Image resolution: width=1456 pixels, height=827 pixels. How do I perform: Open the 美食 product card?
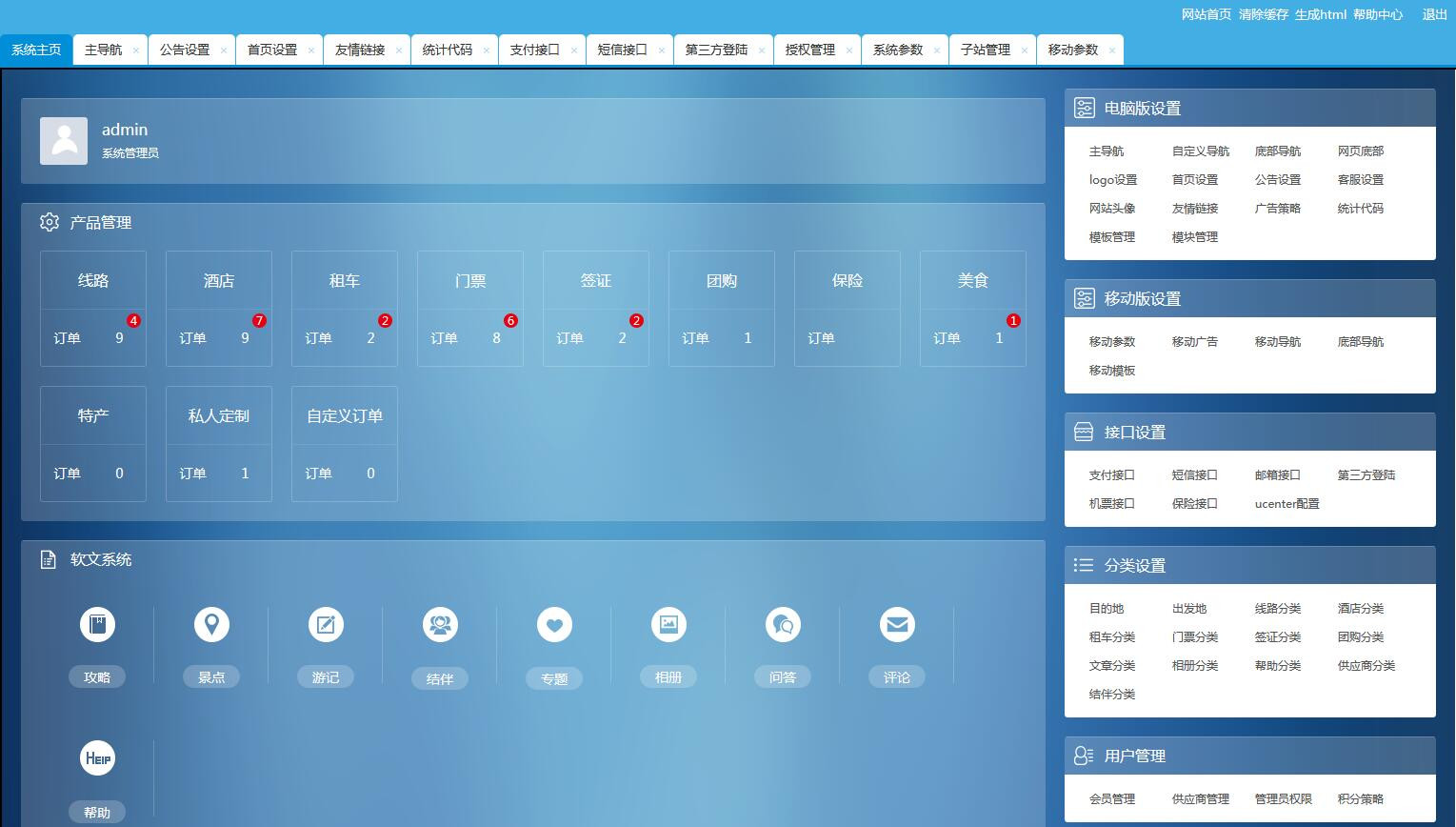pyautogui.click(x=973, y=309)
